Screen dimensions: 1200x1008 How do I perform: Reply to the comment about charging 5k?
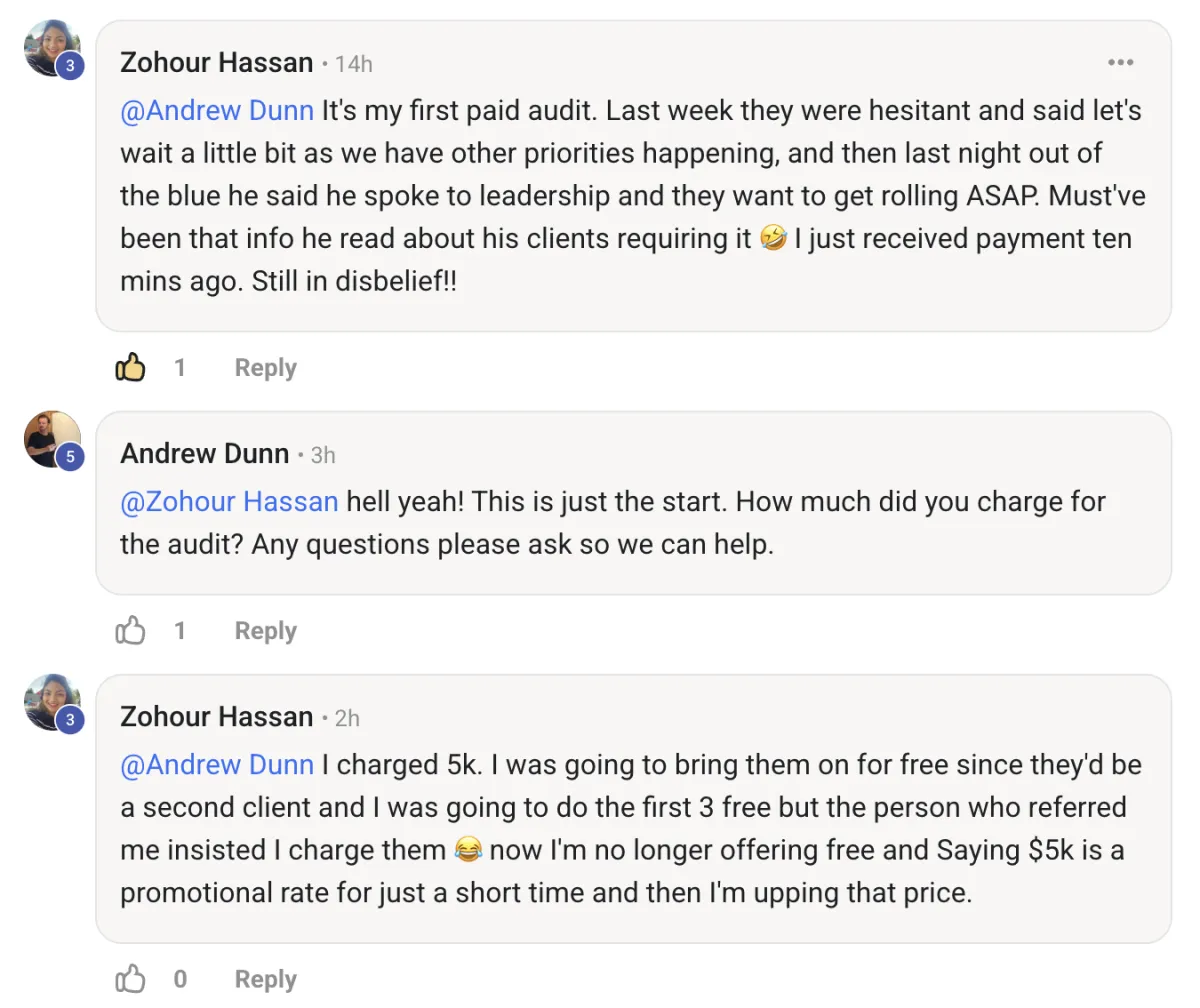(x=265, y=979)
